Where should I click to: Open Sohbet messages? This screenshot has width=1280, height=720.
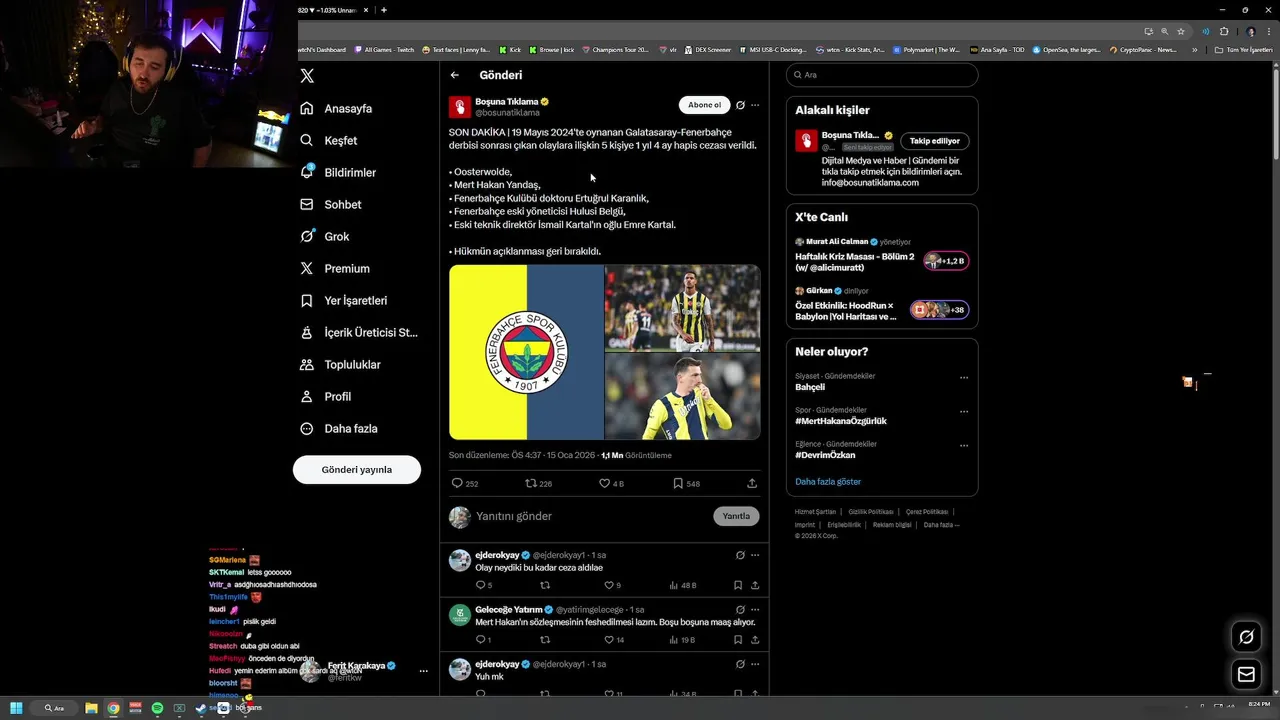[331, 204]
